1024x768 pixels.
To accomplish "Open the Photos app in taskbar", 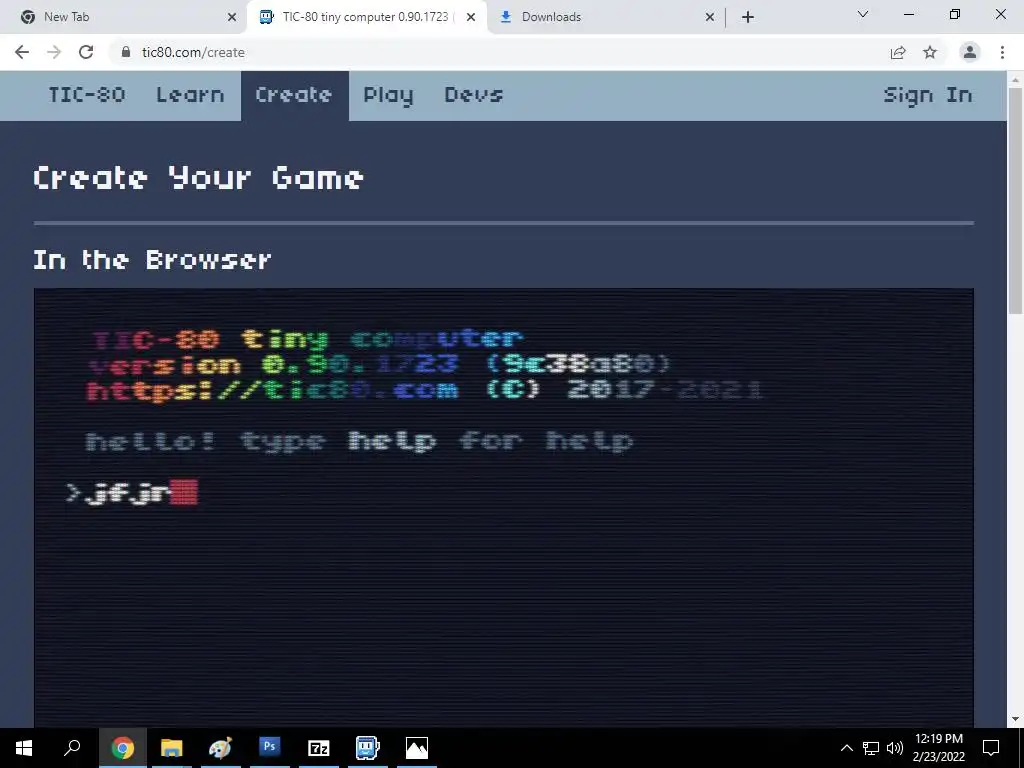I will (x=417, y=748).
